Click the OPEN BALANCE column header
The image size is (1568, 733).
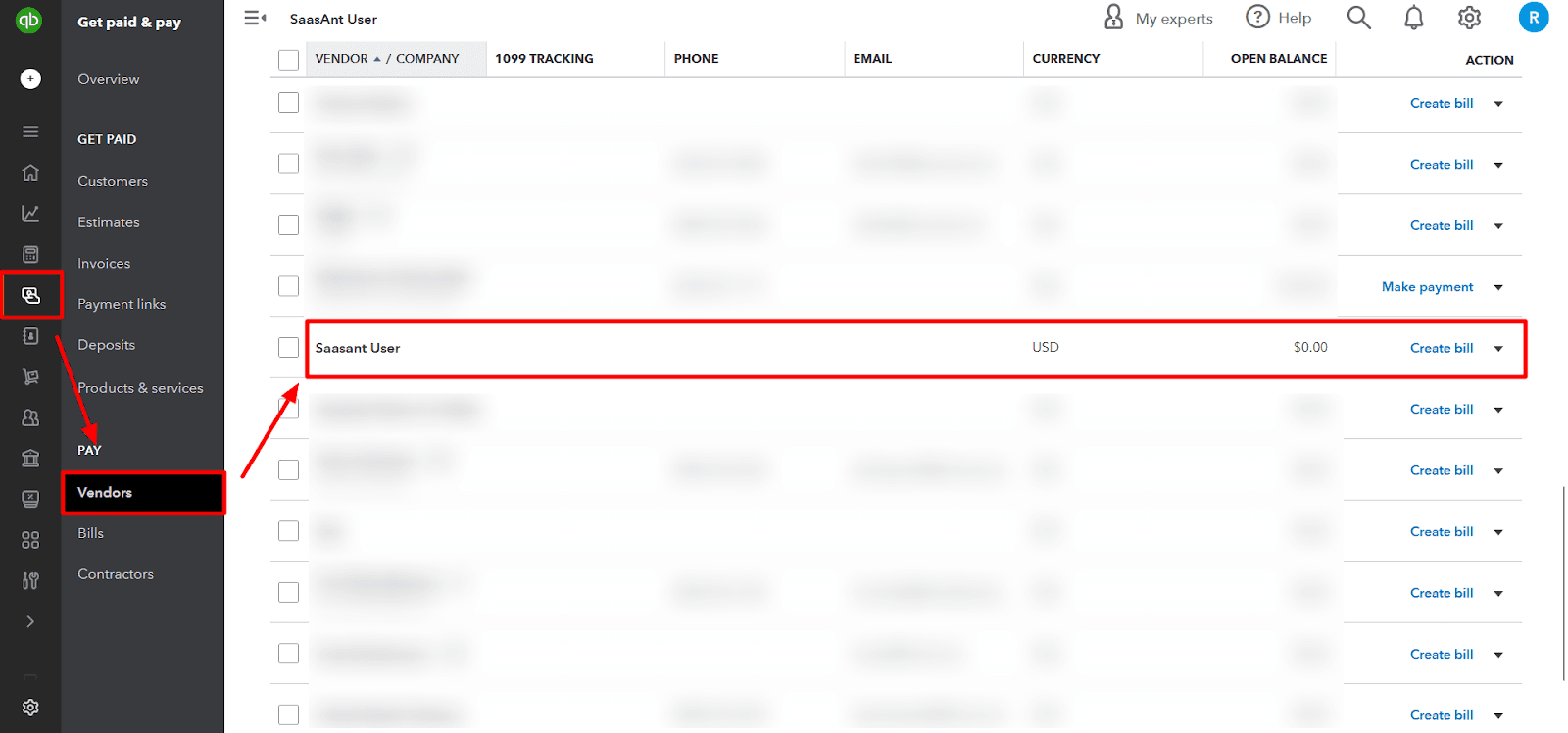click(x=1279, y=59)
